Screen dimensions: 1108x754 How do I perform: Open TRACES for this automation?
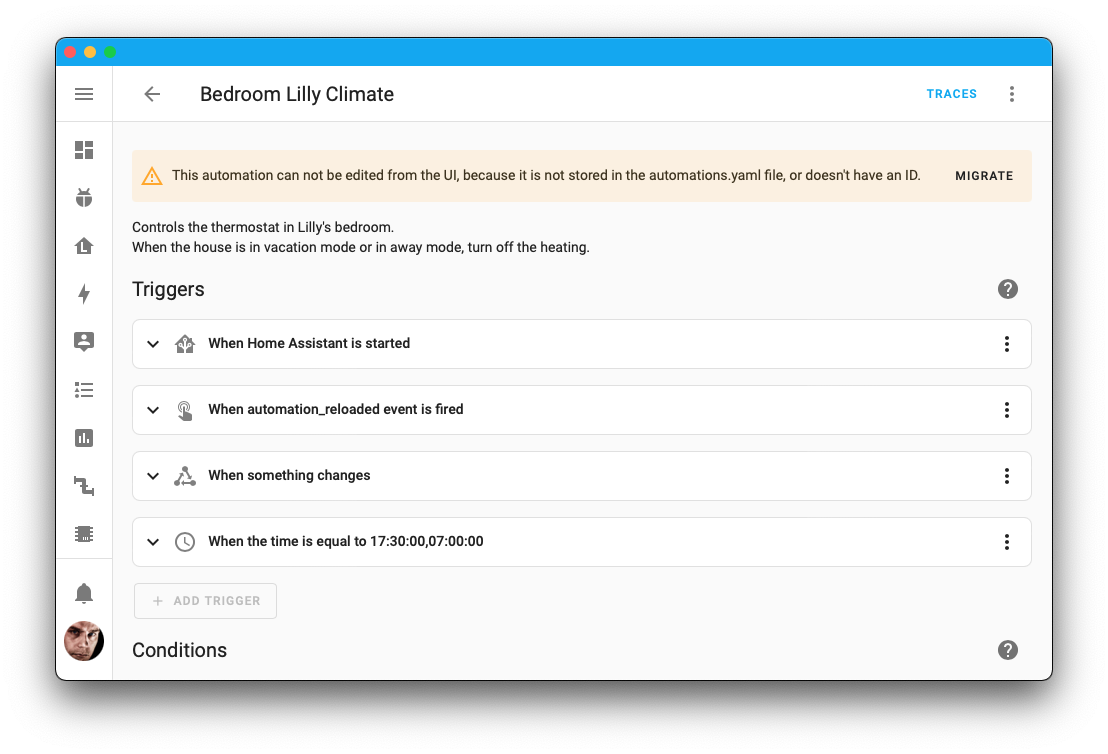(x=951, y=93)
